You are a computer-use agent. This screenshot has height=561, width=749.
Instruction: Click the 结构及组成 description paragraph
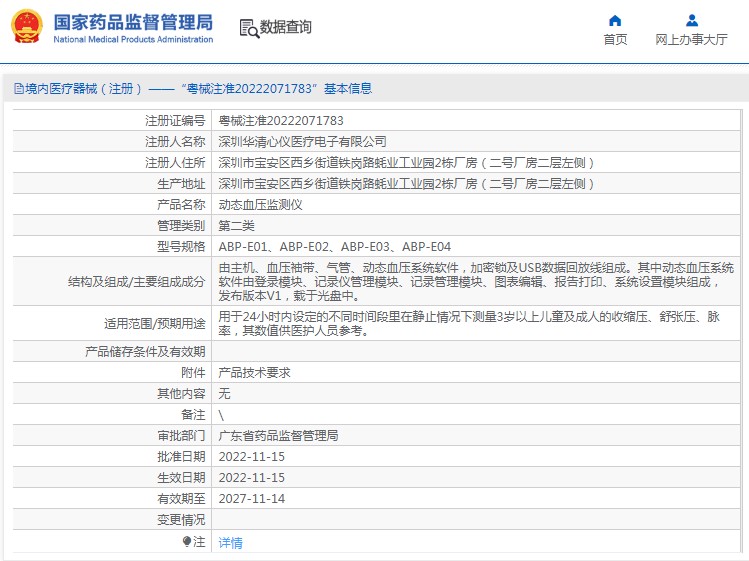[x=476, y=282]
